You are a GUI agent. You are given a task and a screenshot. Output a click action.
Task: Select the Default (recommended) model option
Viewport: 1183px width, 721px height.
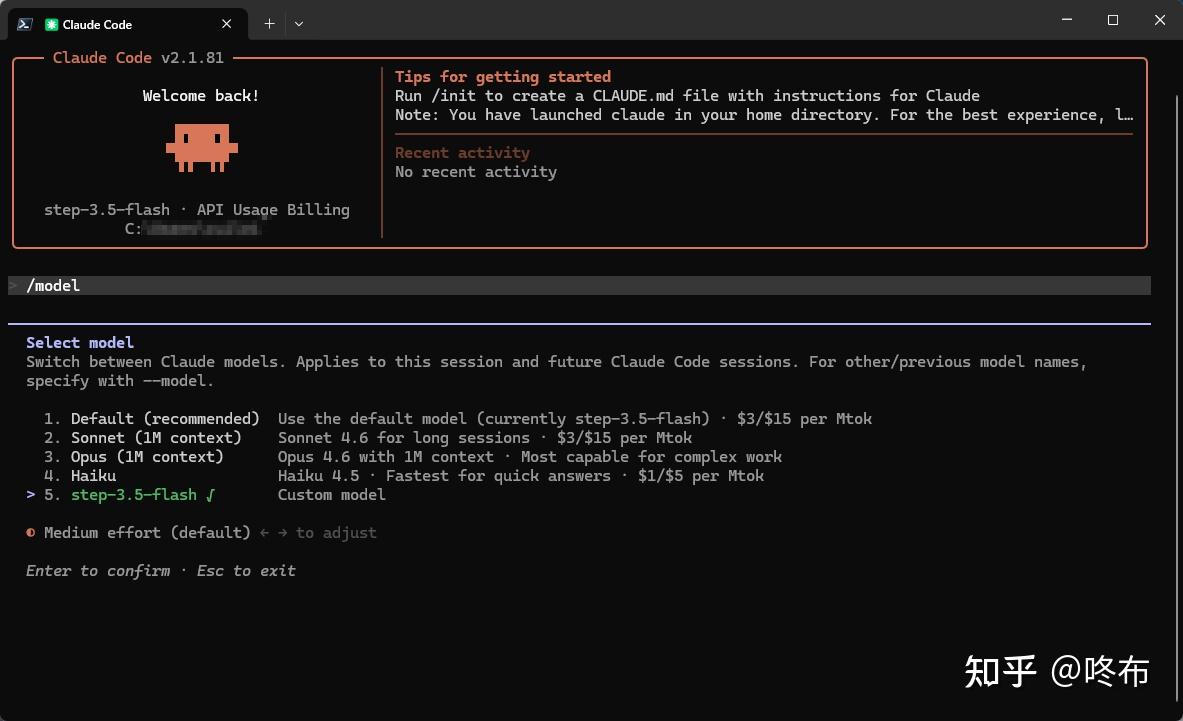tap(165, 419)
